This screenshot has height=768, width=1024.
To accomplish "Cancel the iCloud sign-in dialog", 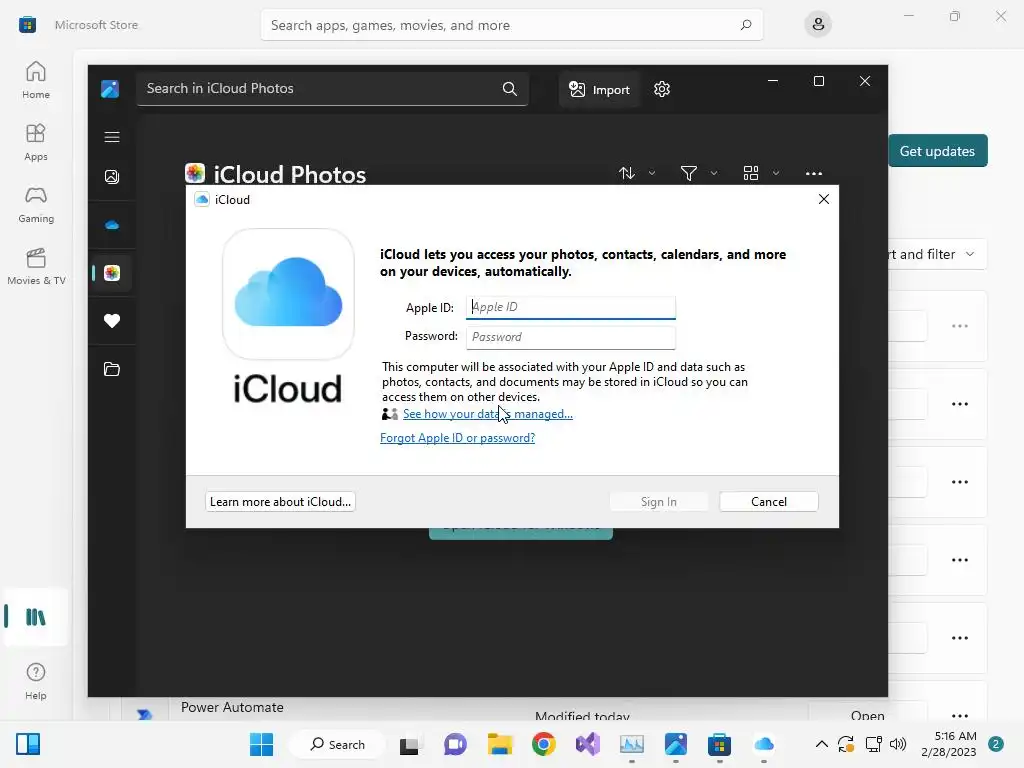I will click(769, 502).
